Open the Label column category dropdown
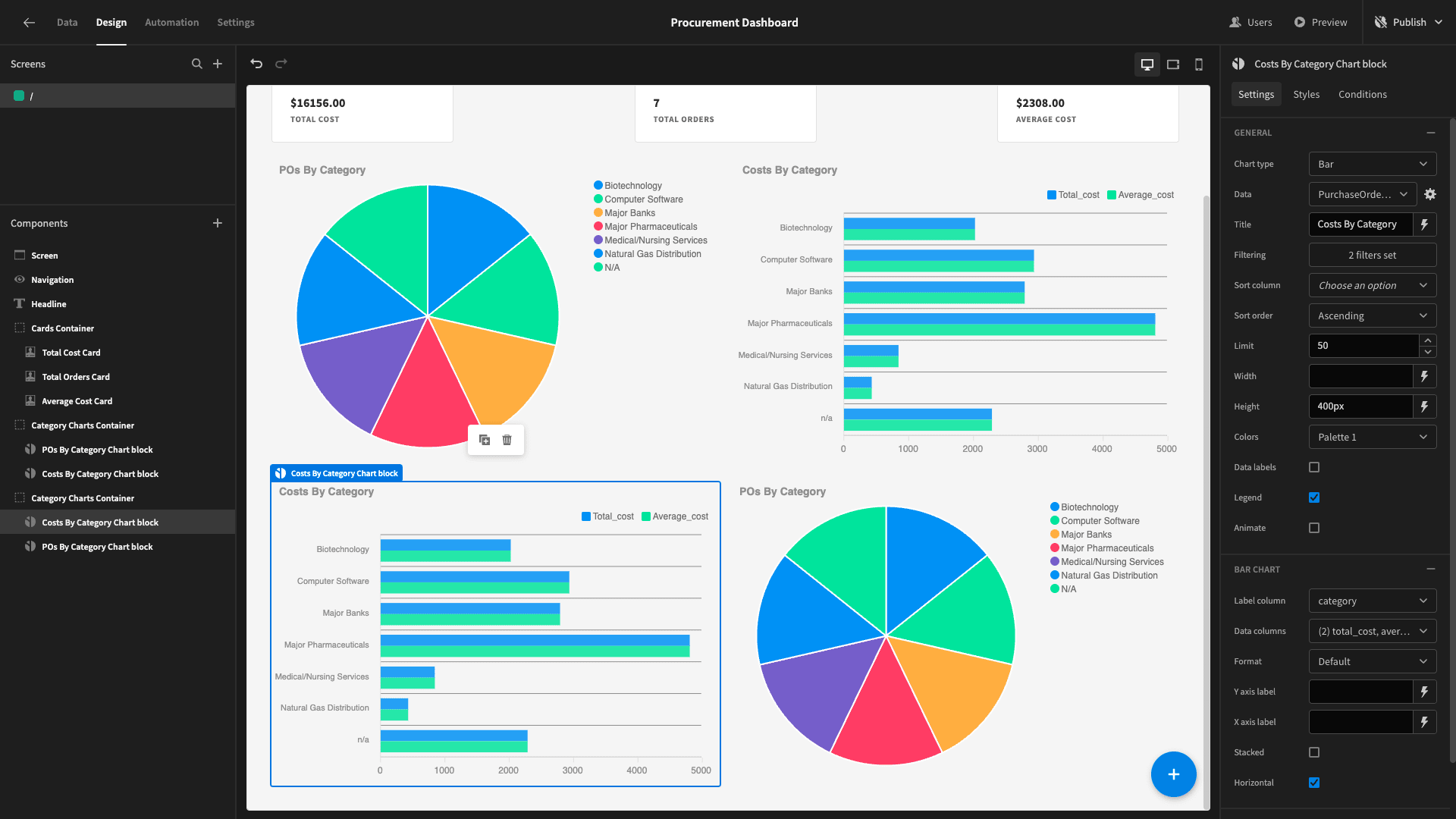The width and height of the screenshot is (1456, 819). [x=1373, y=601]
